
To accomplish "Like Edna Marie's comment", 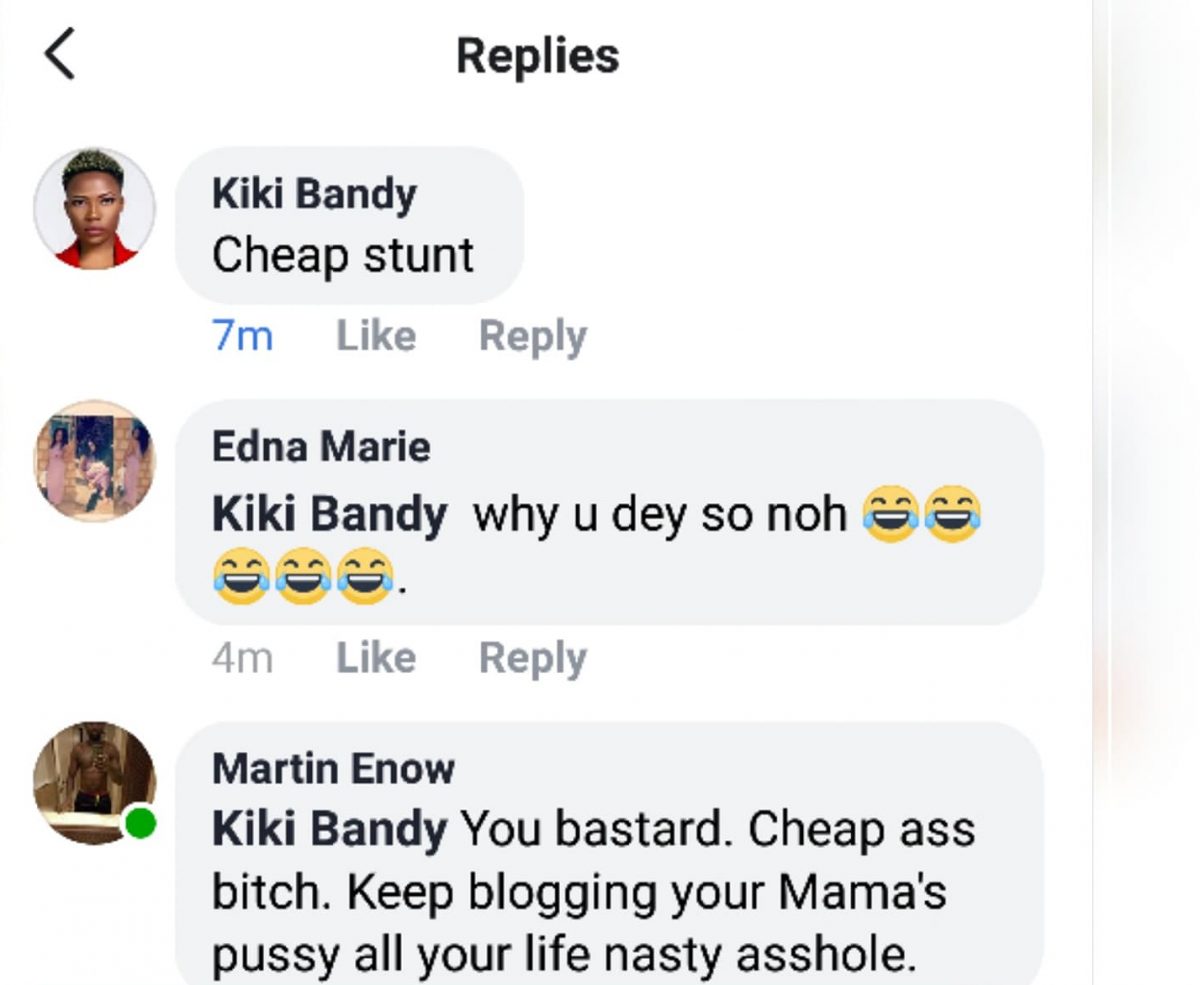I will [376, 658].
